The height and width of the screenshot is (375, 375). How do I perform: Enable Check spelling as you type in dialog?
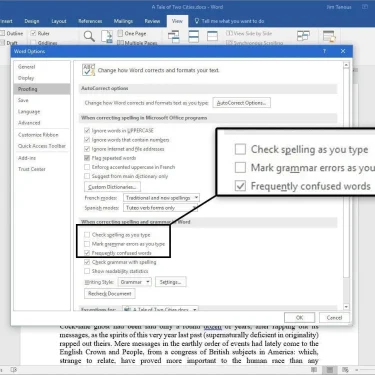[87, 235]
